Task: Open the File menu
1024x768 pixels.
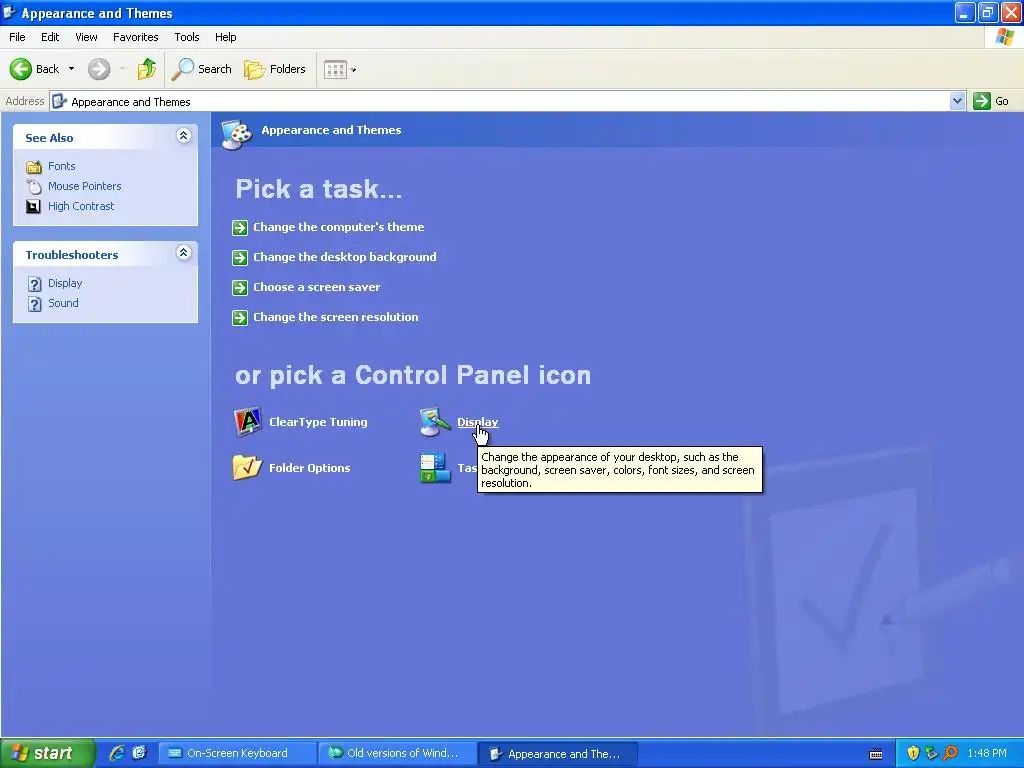Action: coord(17,37)
